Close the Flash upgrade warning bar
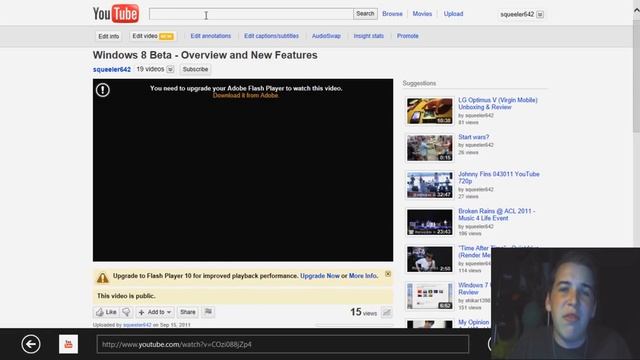The width and height of the screenshot is (640, 360). (388, 274)
